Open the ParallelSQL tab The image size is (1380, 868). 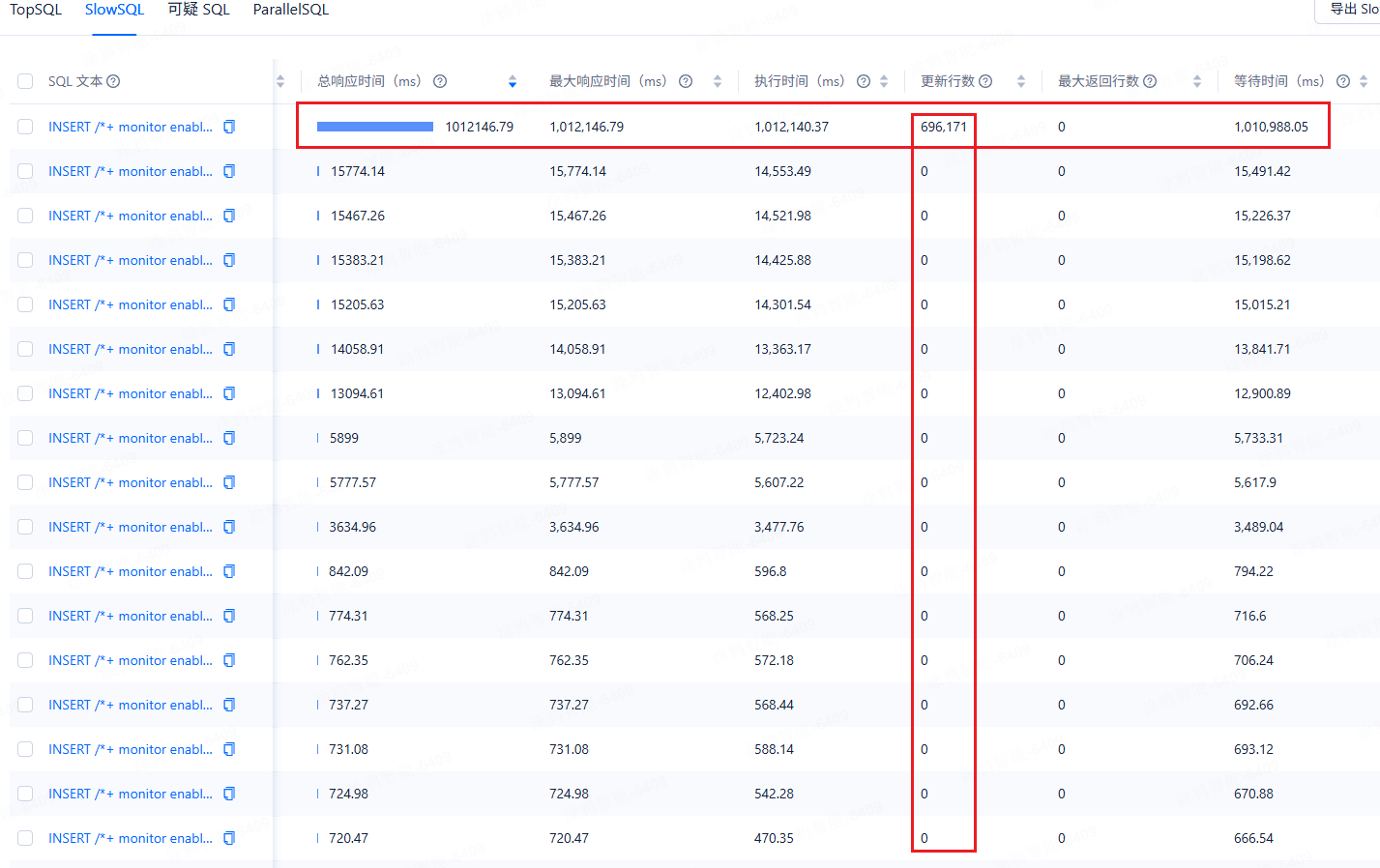[x=290, y=10]
